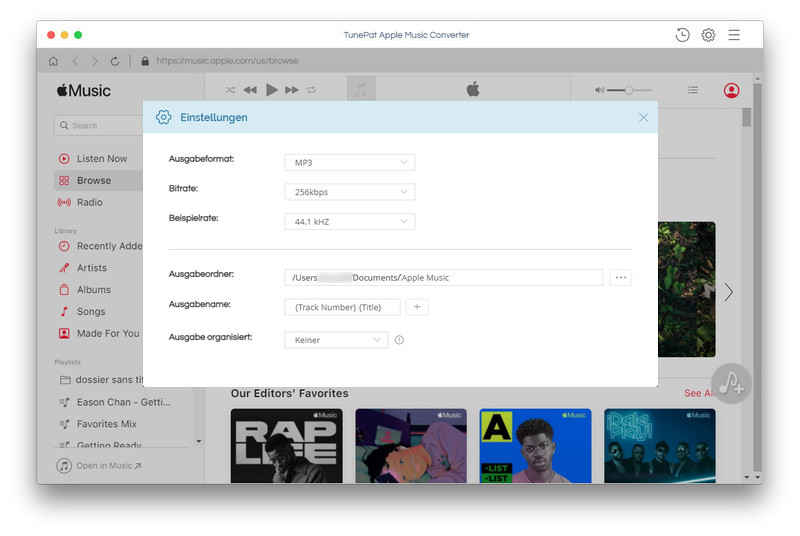Click the Apple Music logo in sidebar

[x=84, y=91]
